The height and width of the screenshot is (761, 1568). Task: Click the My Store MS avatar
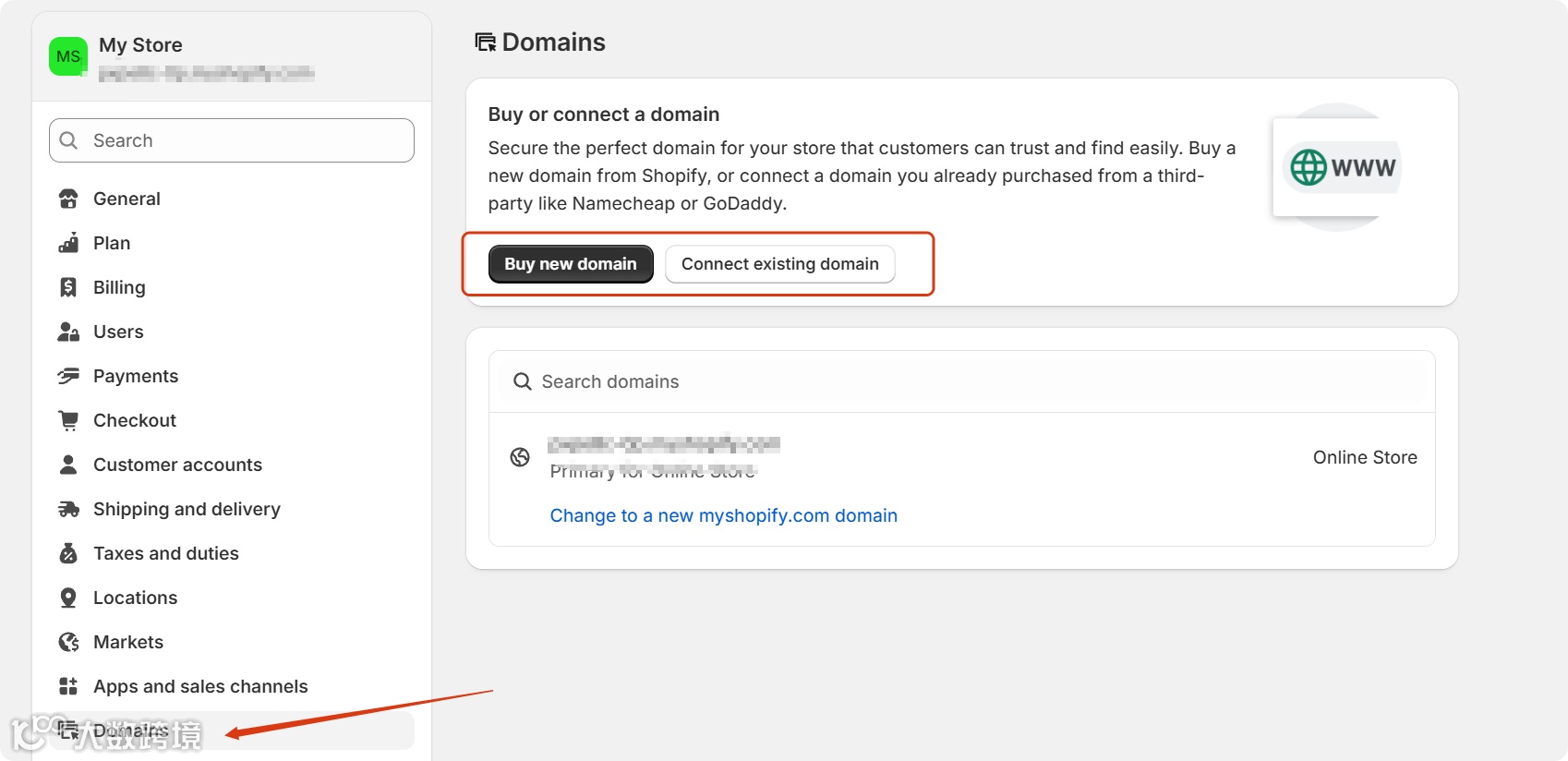click(x=68, y=56)
